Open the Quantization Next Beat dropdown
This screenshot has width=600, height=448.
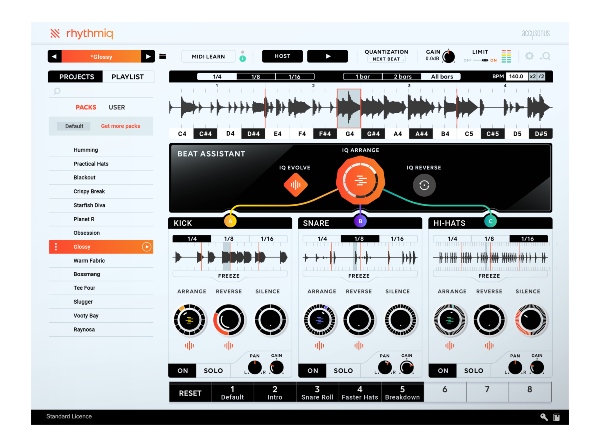point(386,59)
